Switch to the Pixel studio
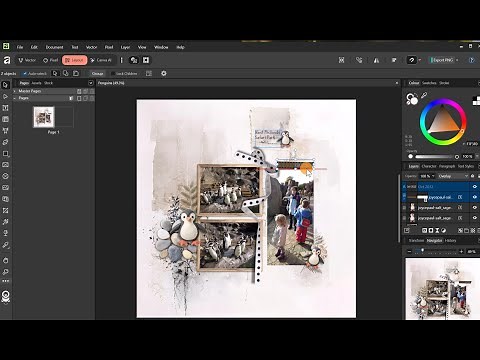This screenshot has height=360, width=480. click(51, 60)
